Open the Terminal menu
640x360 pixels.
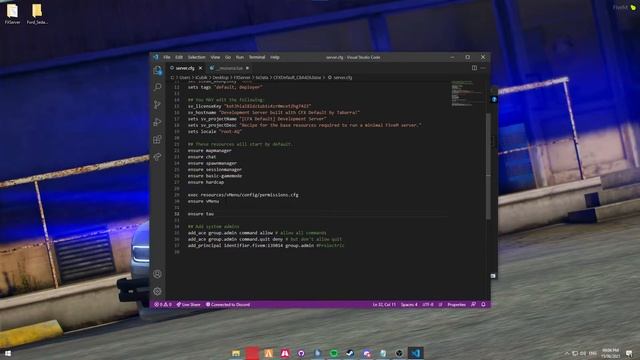point(257,57)
